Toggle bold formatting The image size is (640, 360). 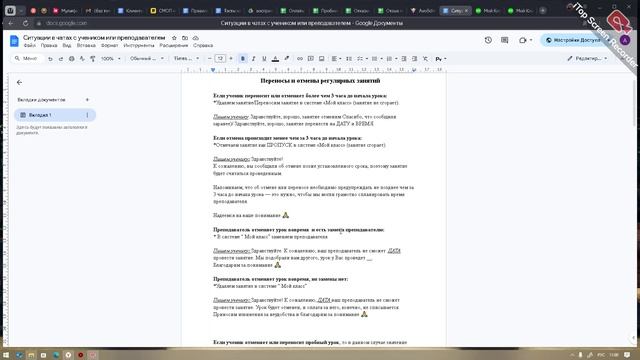click(x=242, y=59)
